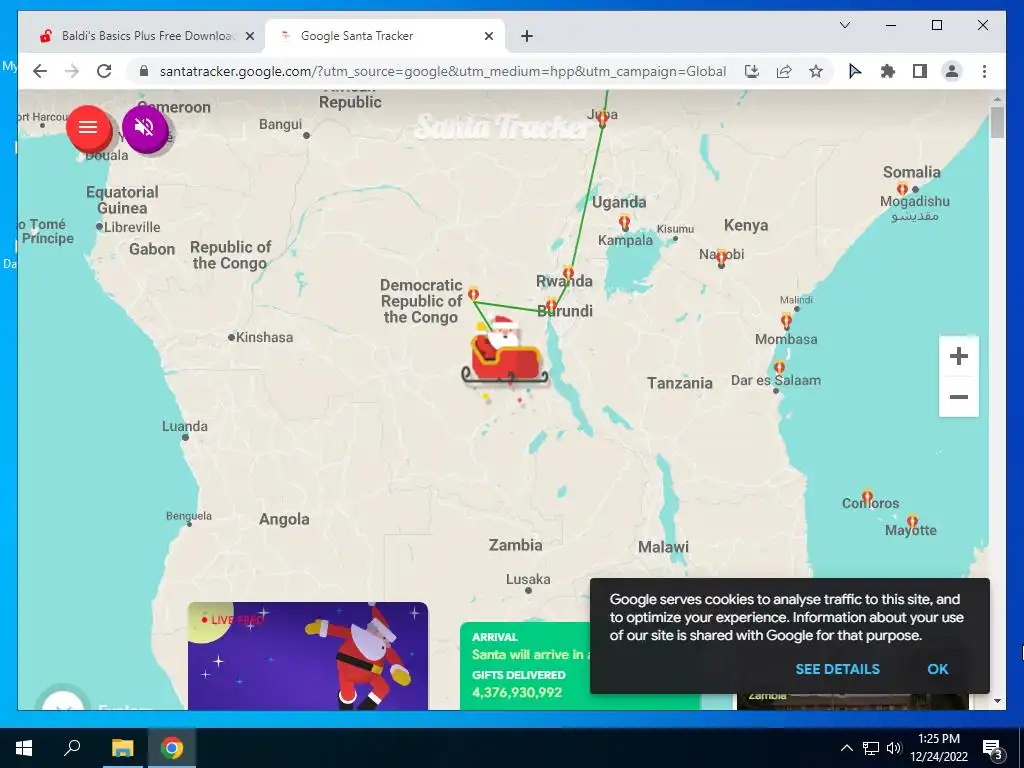This screenshot has width=1024, height=768.
Task: Show hidden system tray icons
Action: click(846, 748)
